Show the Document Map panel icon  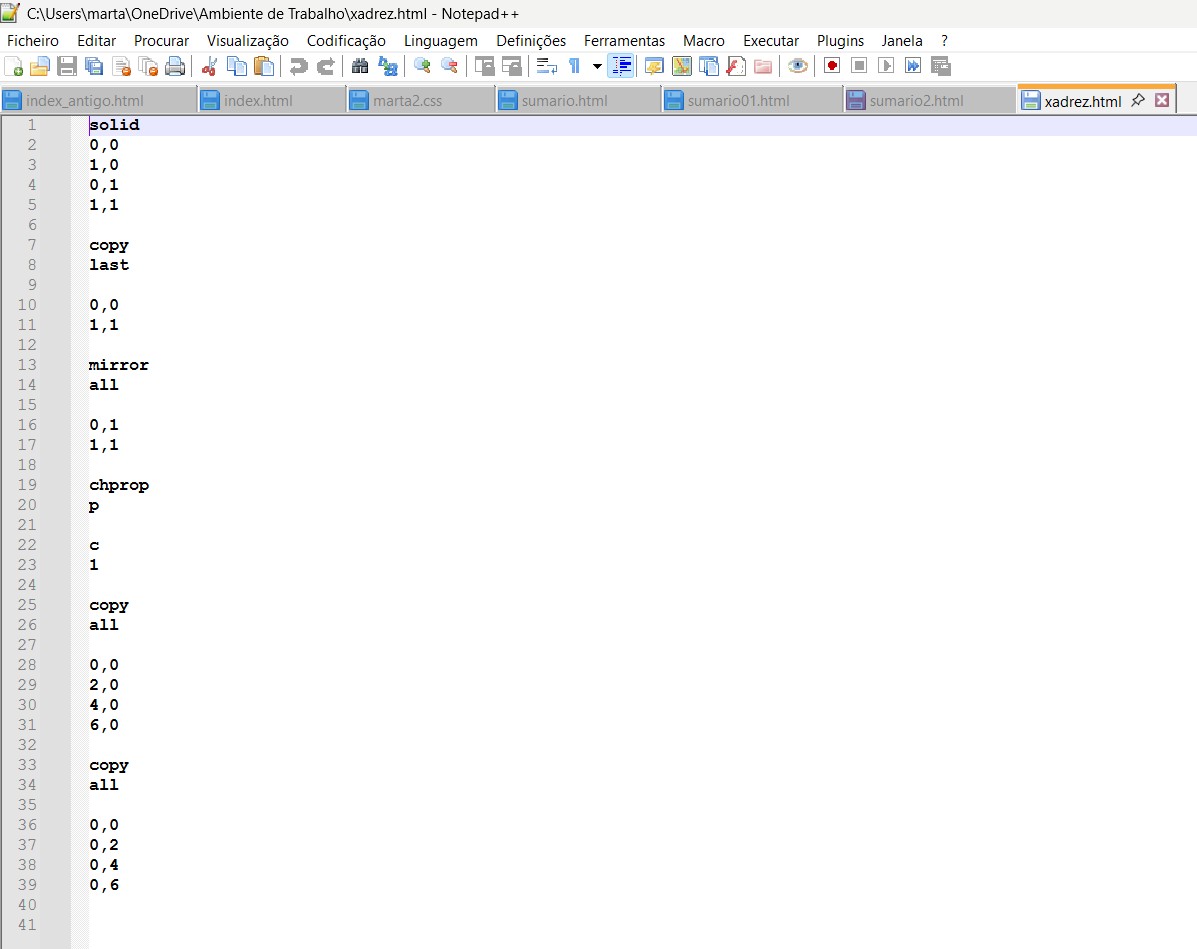click(682, 66)
